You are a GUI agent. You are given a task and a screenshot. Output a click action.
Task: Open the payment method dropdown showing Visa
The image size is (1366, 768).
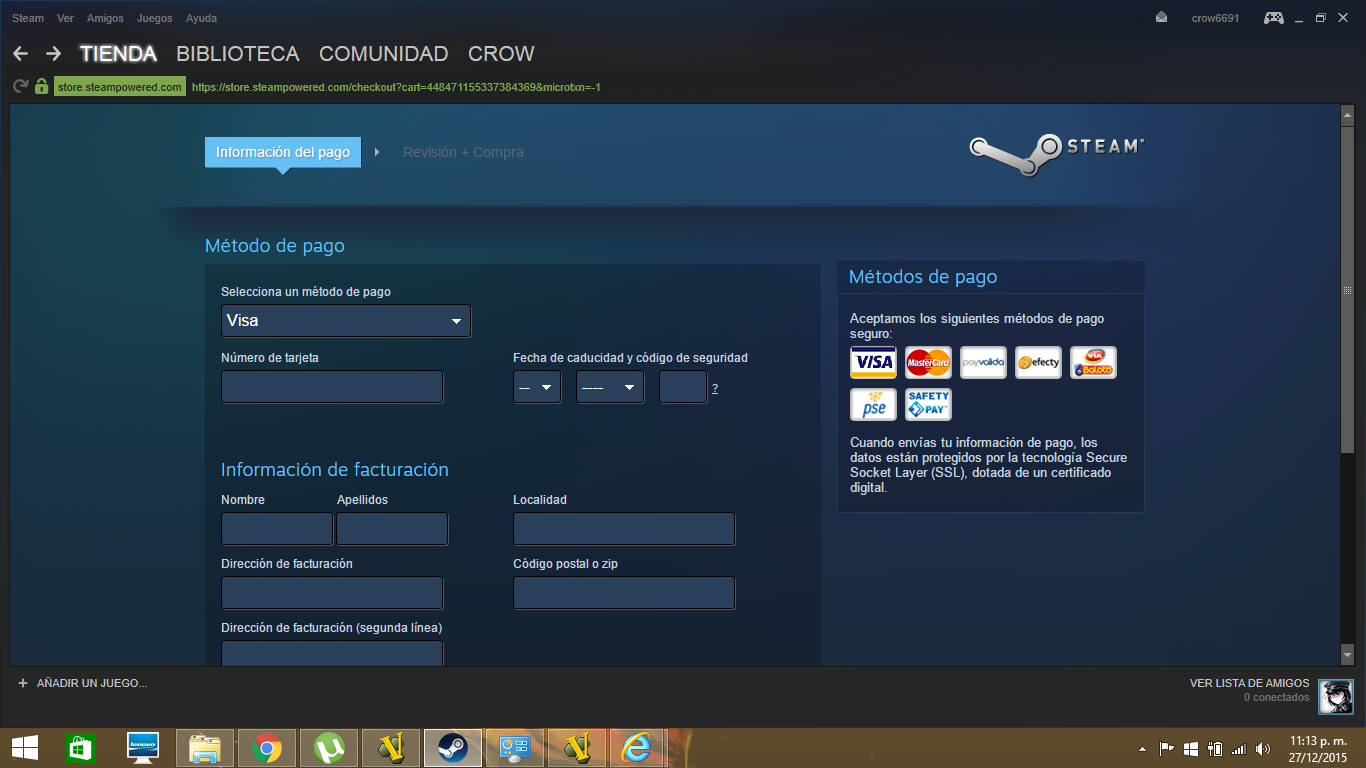pos(345,321)
